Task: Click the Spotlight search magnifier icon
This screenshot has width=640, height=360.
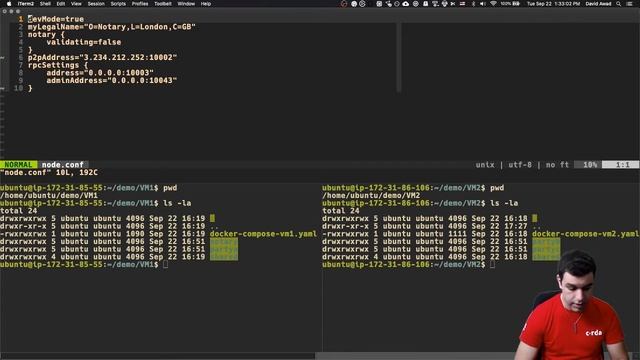Action: coord(619,4)
